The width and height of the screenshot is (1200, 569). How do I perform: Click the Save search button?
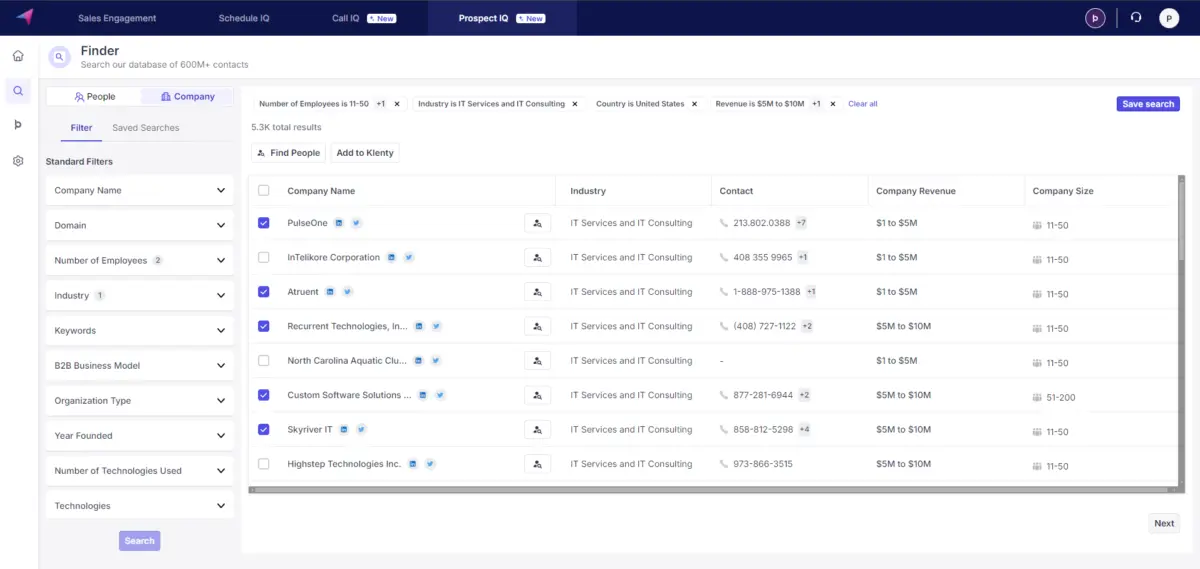1147,104
